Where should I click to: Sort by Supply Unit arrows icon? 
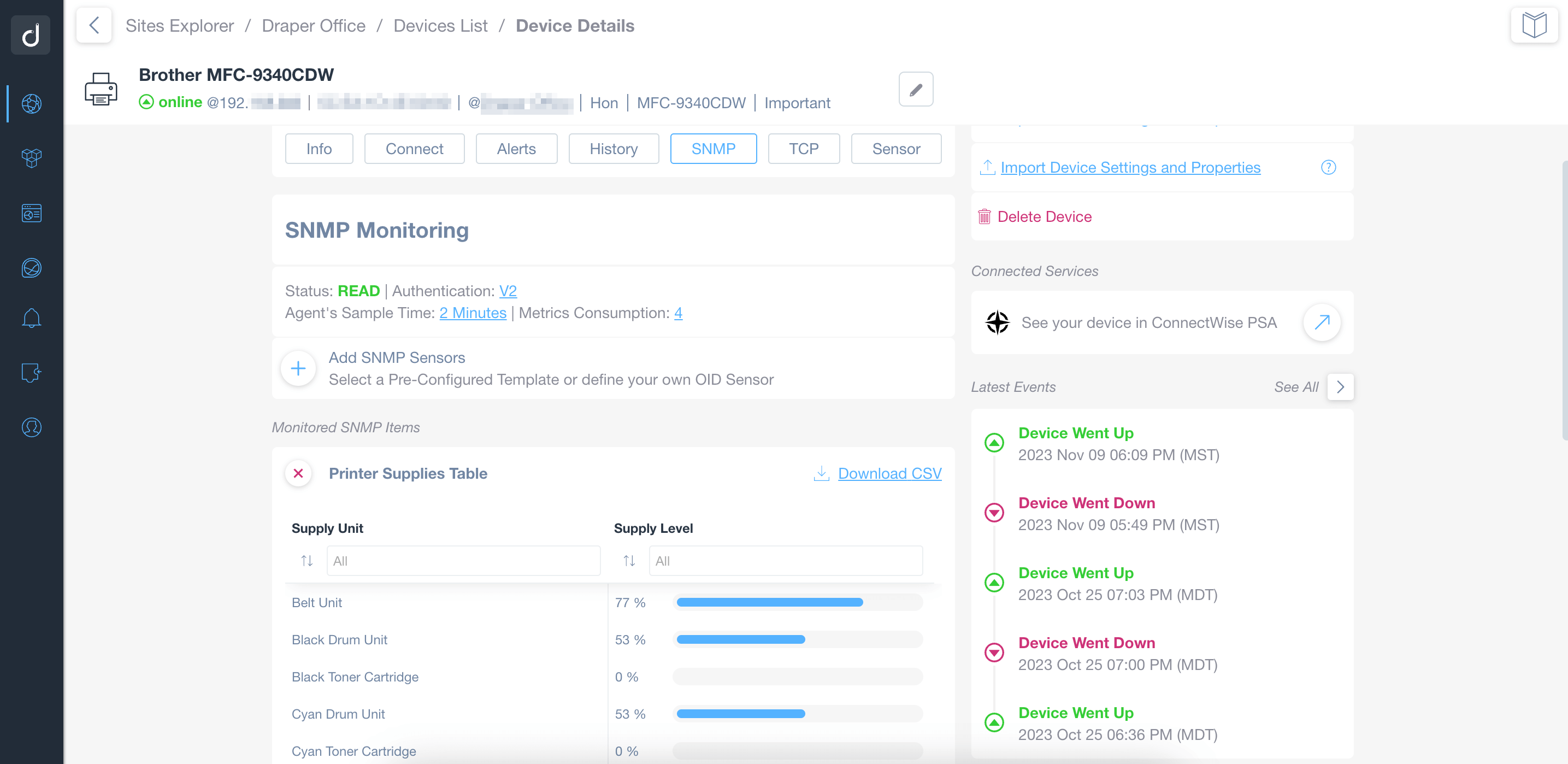click(307, 561)
